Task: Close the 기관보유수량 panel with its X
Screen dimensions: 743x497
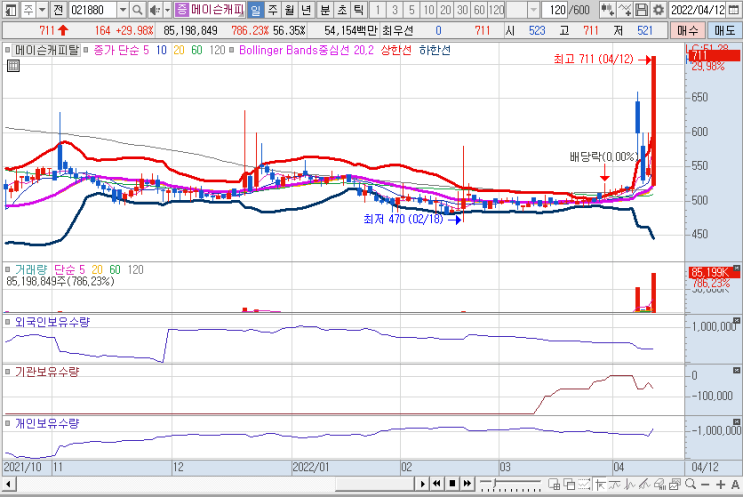Action: click(736, 370)
